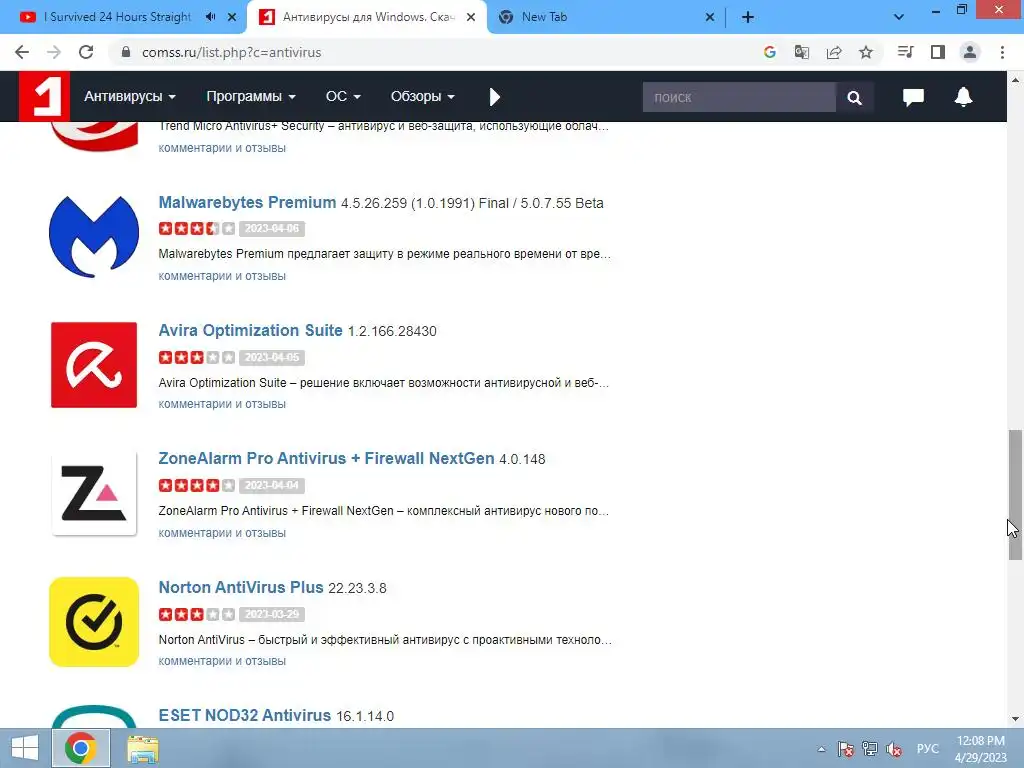Open comments and reviews under Norton
The width and height of the screenshot is (1024, 768).
(x=222, y=661)
